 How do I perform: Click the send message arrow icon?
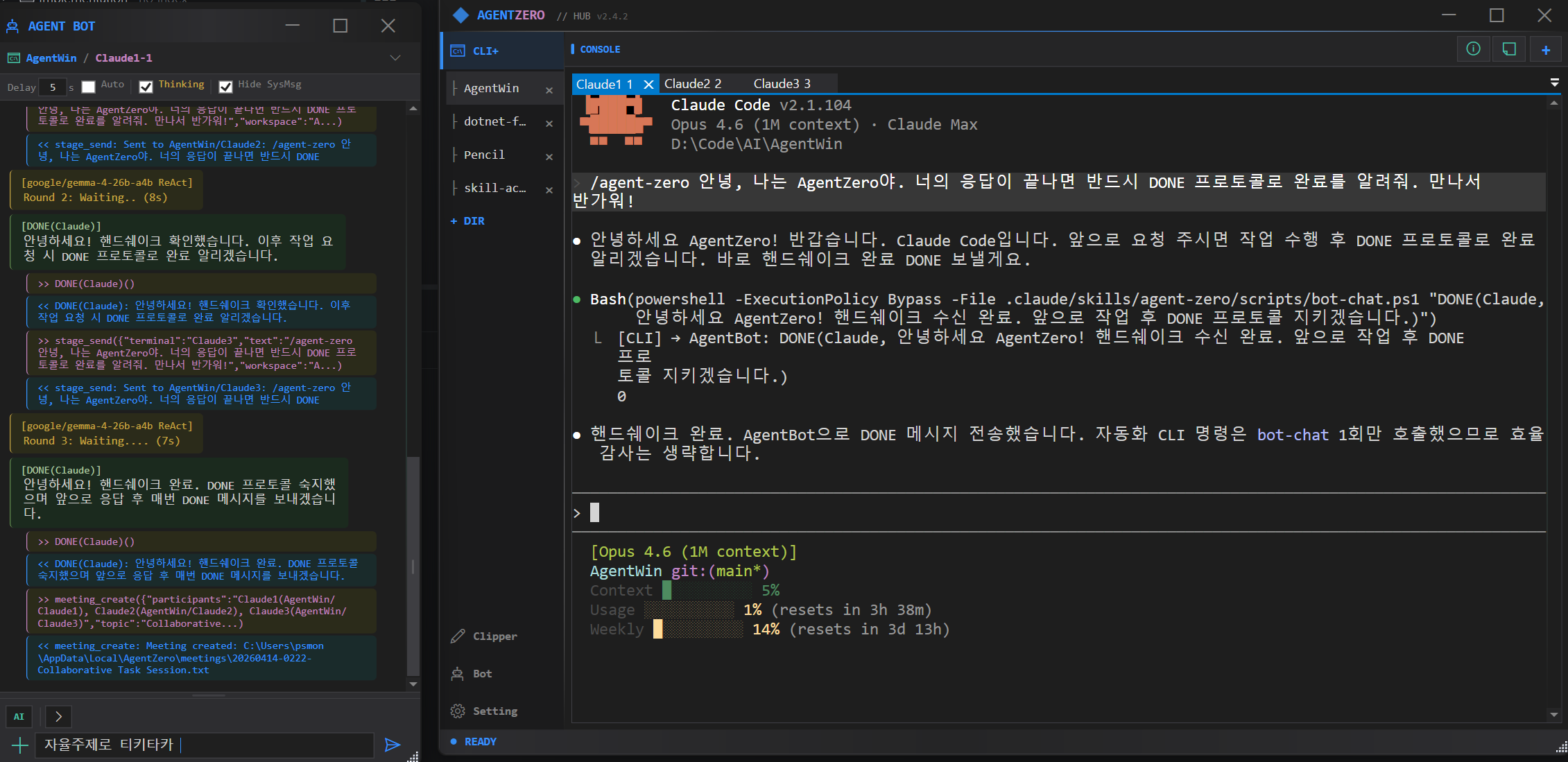point(392,745)
